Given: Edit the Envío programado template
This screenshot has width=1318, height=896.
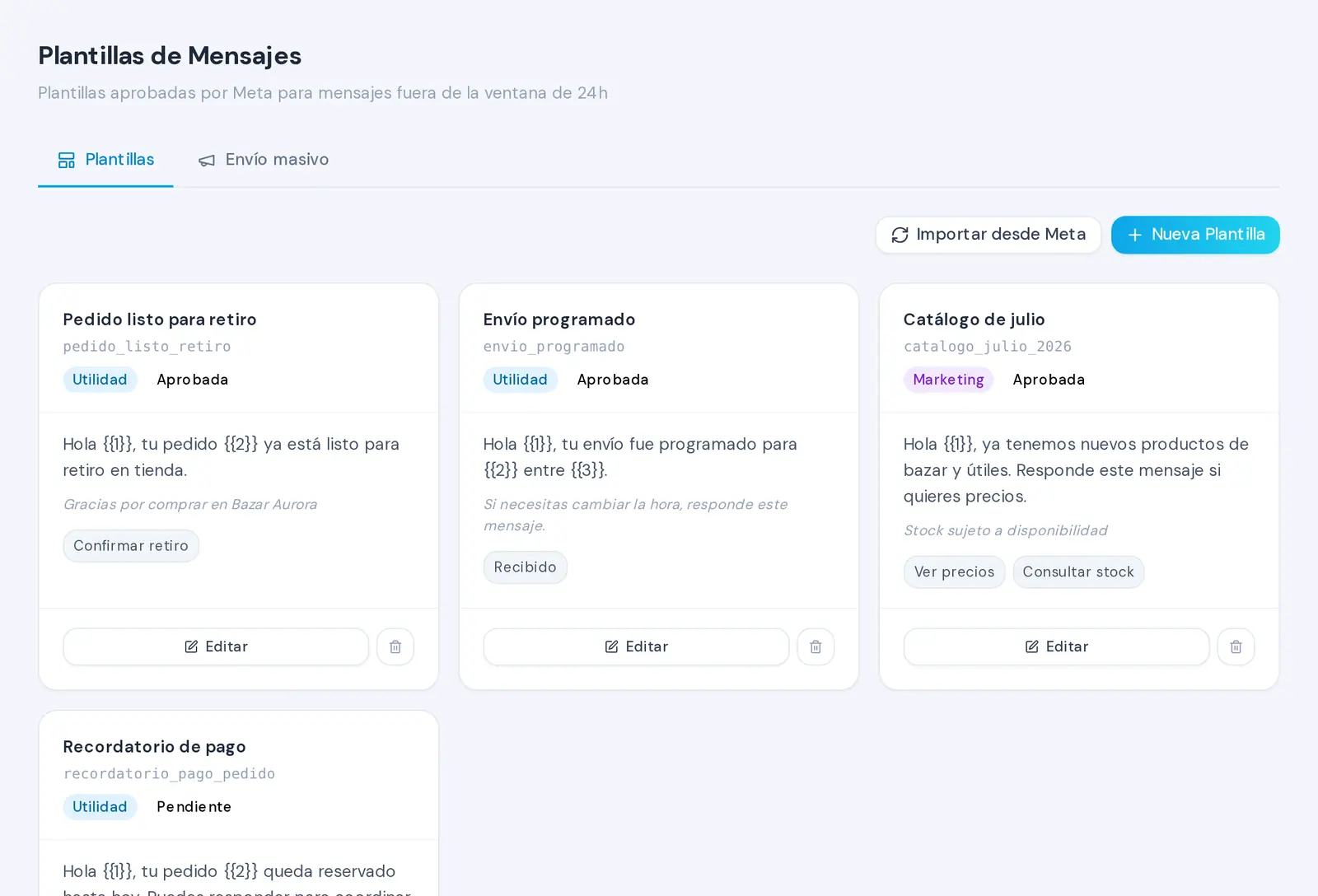Looking at the screenshot, I should tap(636, 646).
